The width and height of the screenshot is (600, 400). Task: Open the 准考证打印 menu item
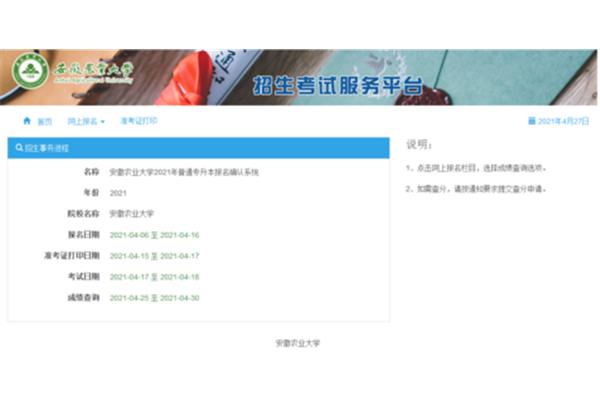point(139,121)
